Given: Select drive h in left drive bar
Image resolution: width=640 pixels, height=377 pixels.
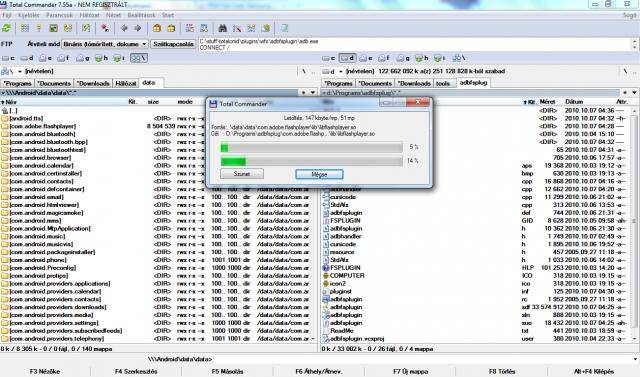Looking at the screenshot, I should 101,58.
